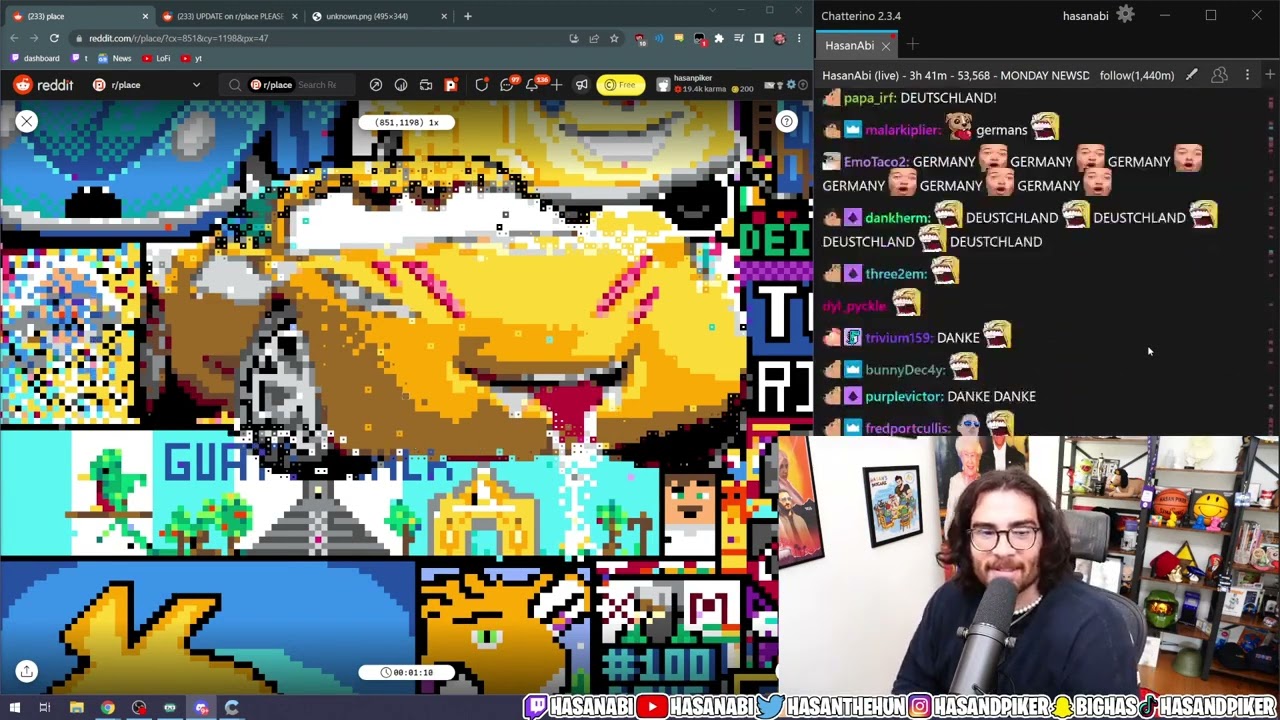
Task: Close the (233) place browser tab
Action: pos(144,16)
